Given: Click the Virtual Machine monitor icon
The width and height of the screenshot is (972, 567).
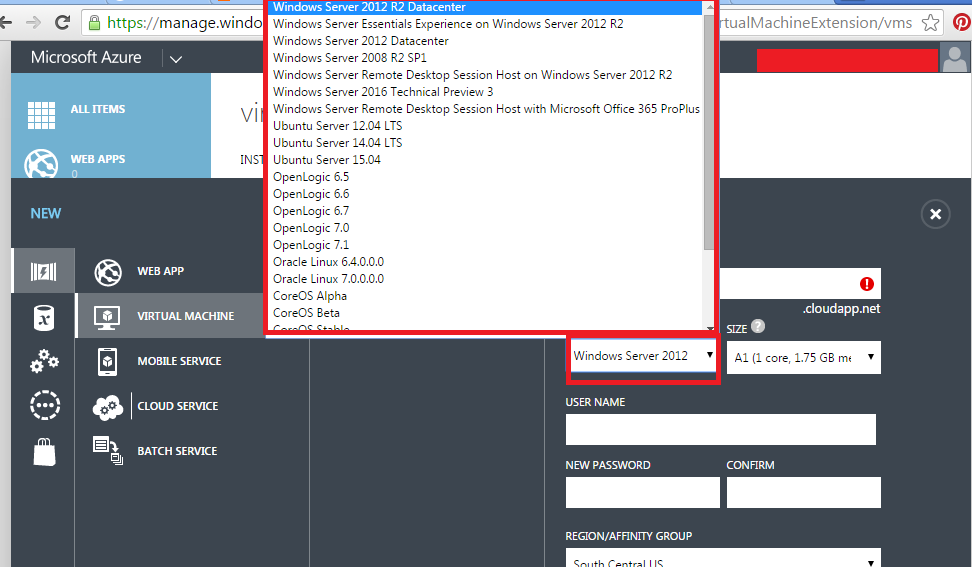Looking at the screenshot, I should (107, 317).
